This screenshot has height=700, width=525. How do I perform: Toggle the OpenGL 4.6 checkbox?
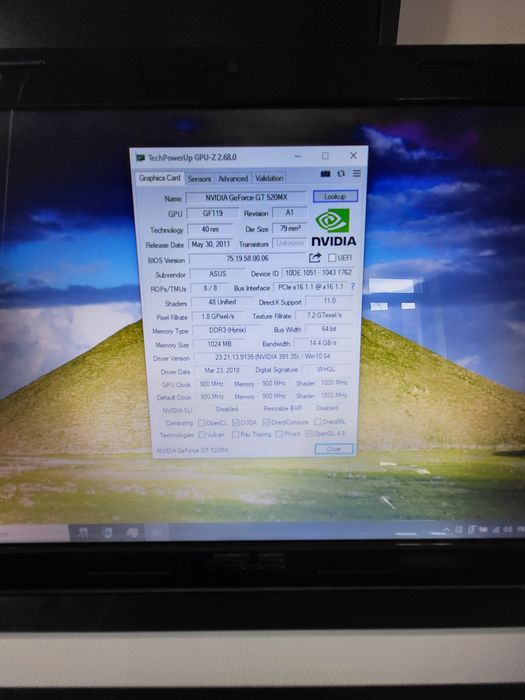pos(308,433)
